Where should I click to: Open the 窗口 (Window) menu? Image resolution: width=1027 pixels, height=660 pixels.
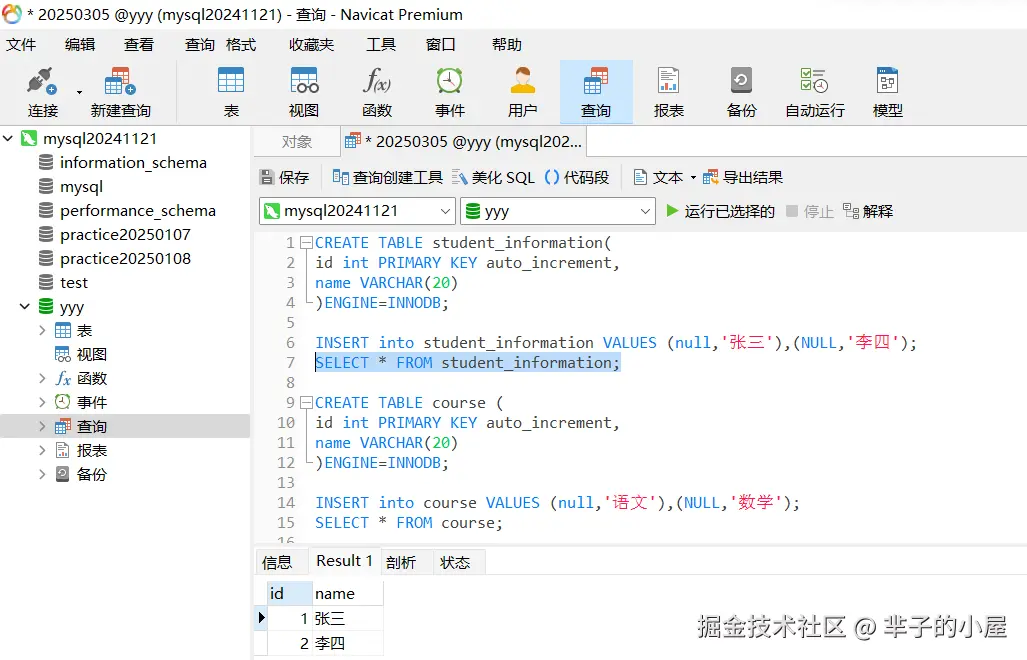tap(440, 45)
